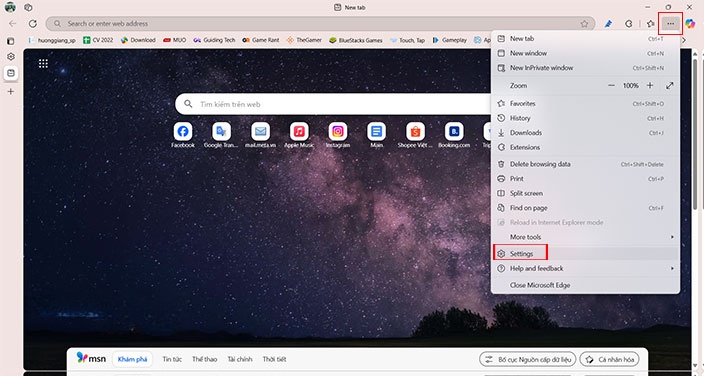Click the Tìm kiếm trên web search box
This screenshot has height=376, width=704.
[x=332, y=104]
